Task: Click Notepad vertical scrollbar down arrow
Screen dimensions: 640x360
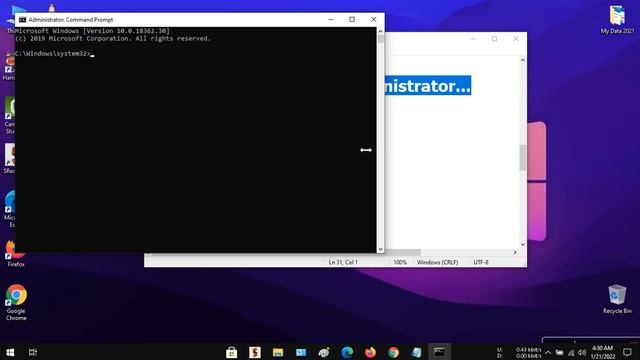Action: [523, 244]
